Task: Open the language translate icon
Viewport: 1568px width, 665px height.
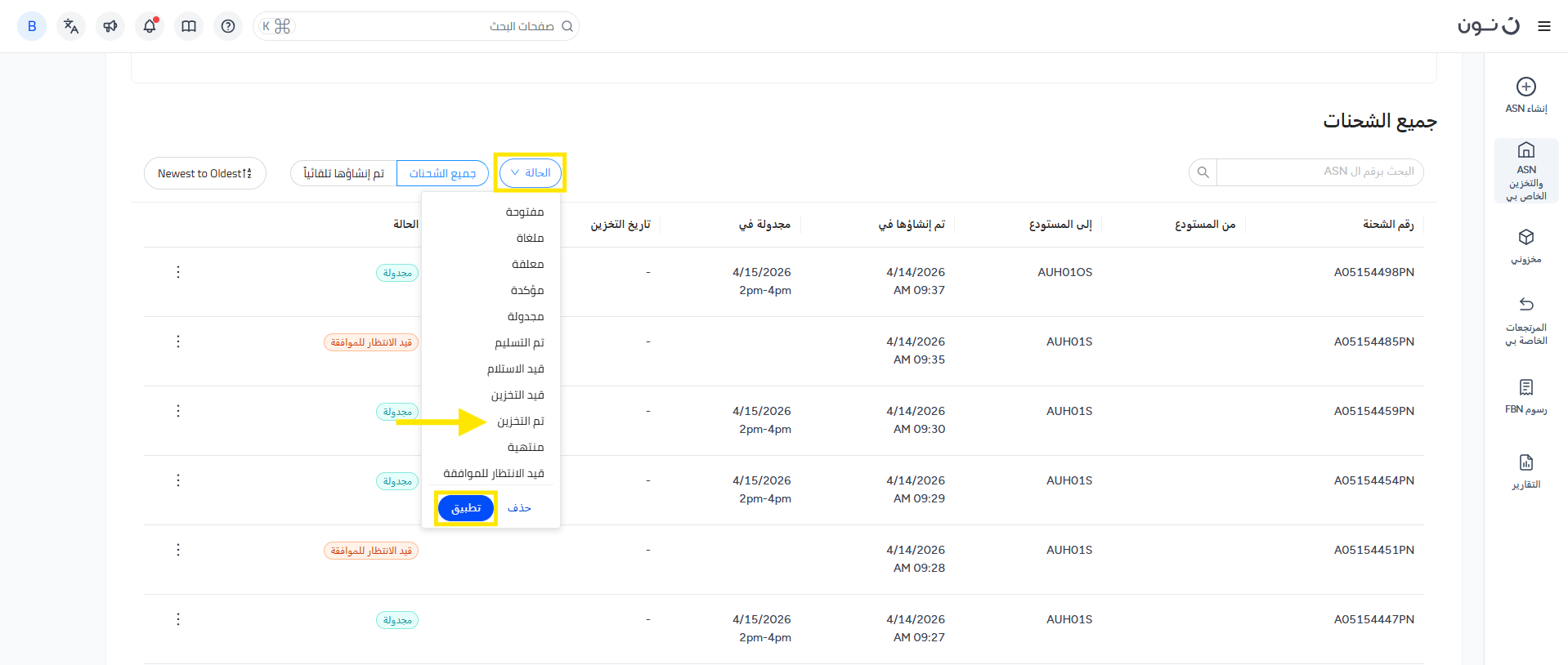Action: (x=71, y=26)
